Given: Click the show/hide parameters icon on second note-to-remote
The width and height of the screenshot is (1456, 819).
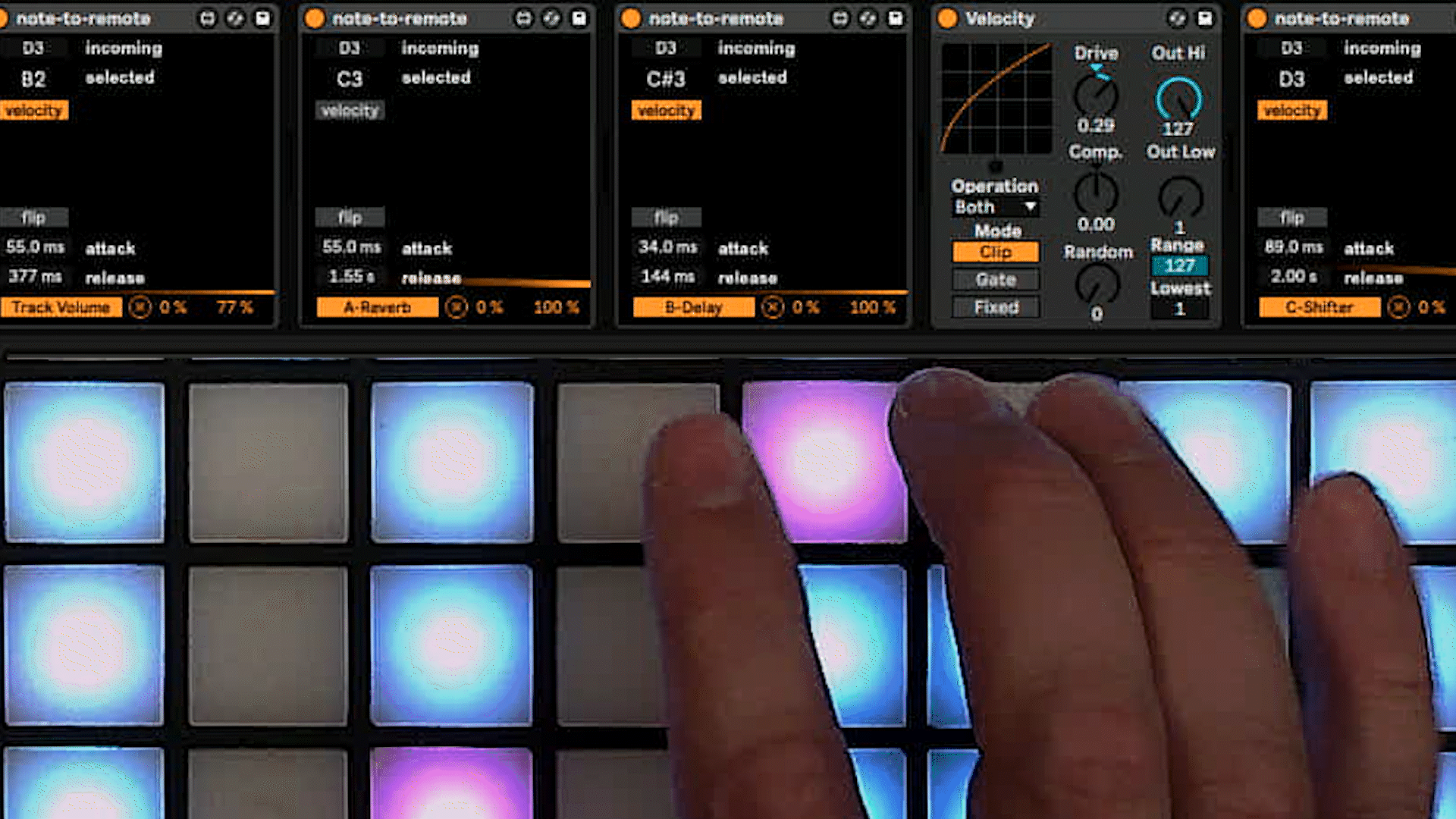Looking at the screenshot, I should coord(523,18).
